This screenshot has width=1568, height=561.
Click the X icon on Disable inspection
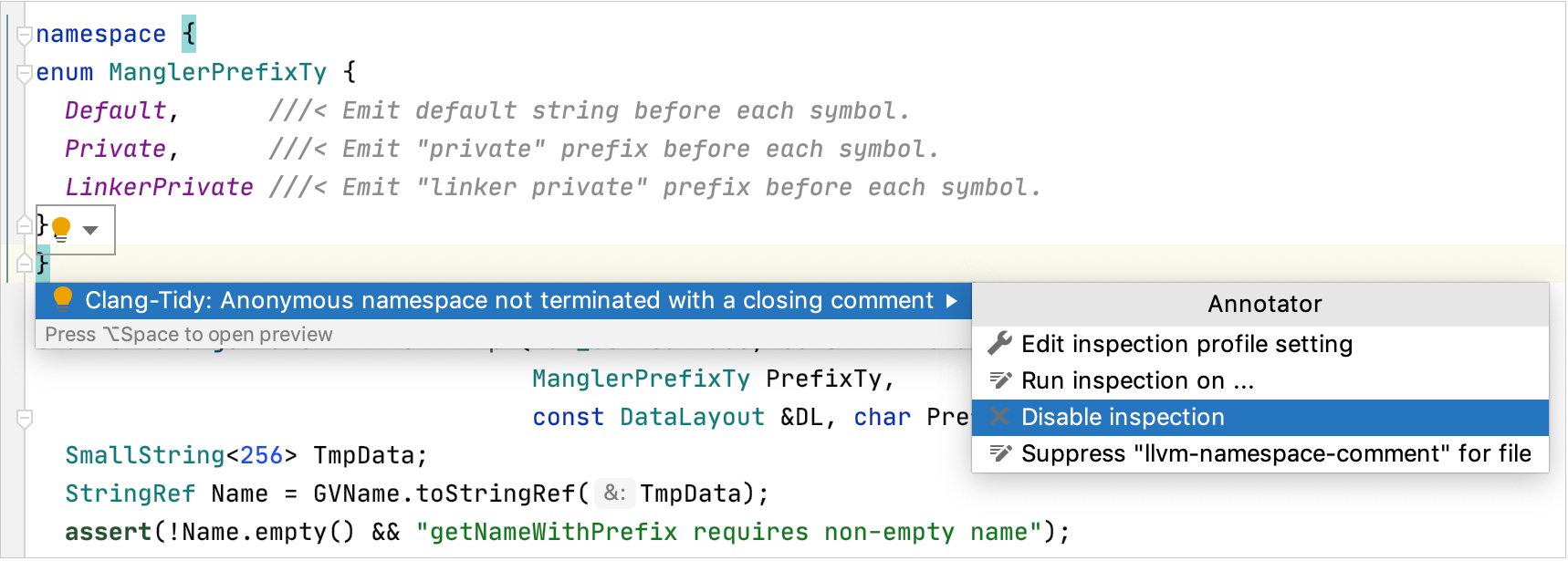coord(999,417)
